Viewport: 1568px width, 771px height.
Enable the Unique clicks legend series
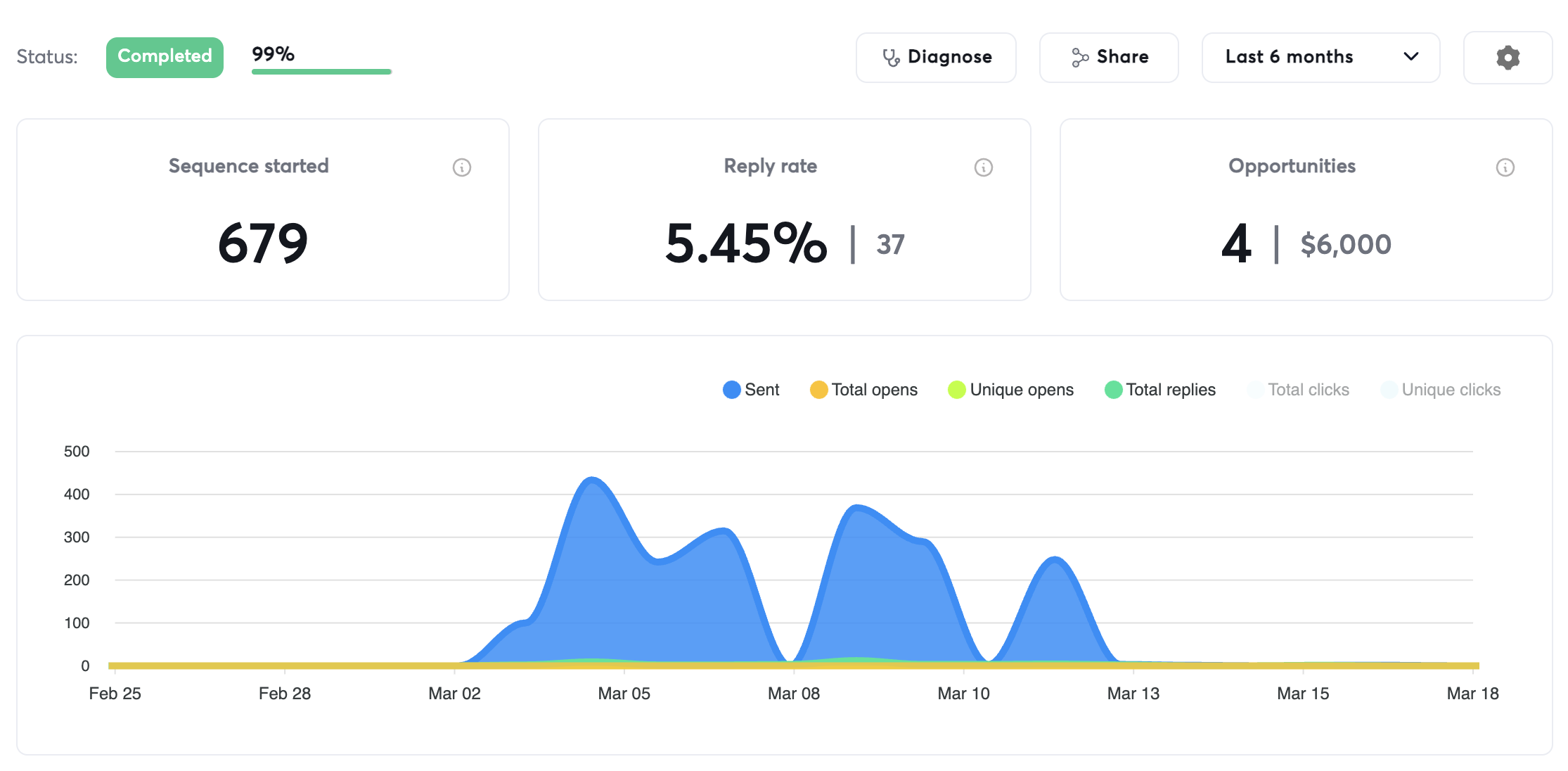click(x=1441, y=390)
